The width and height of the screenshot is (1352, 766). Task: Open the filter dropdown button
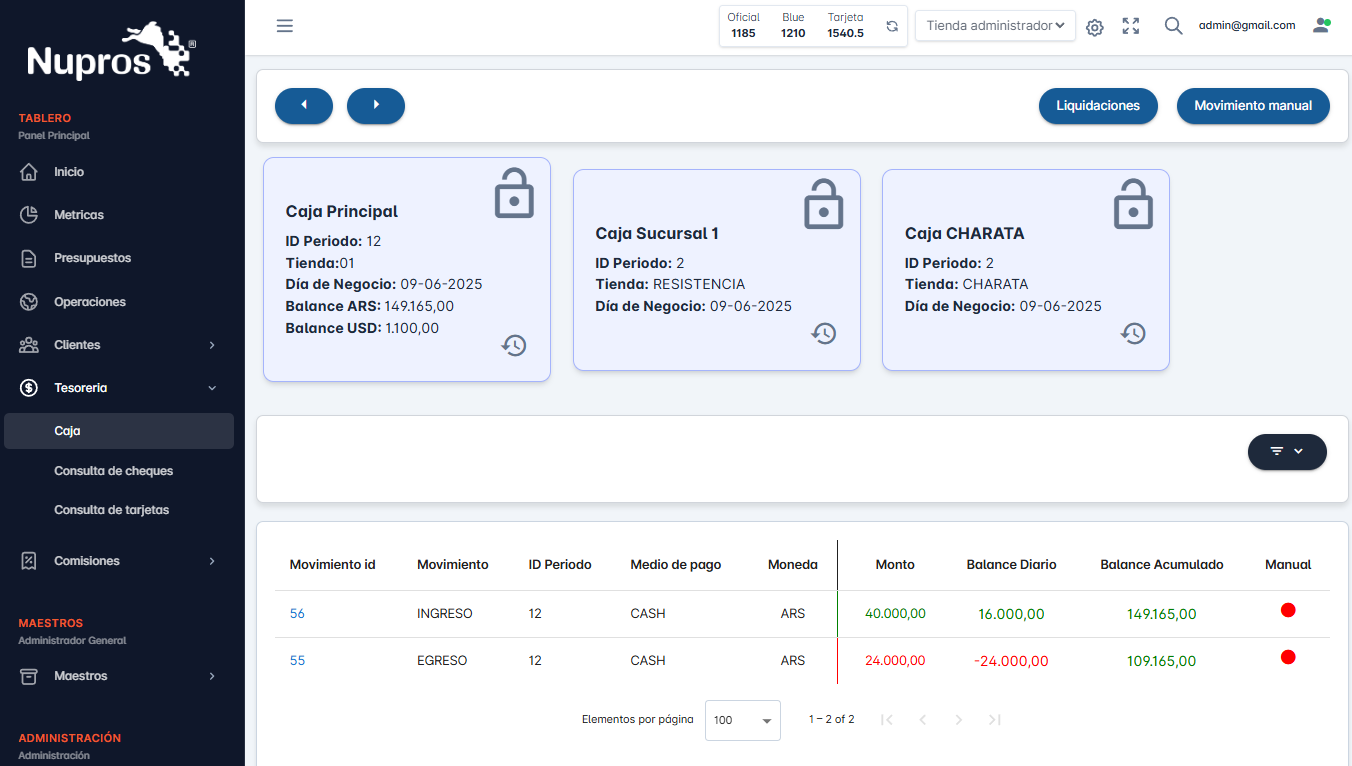point(1287,451)
